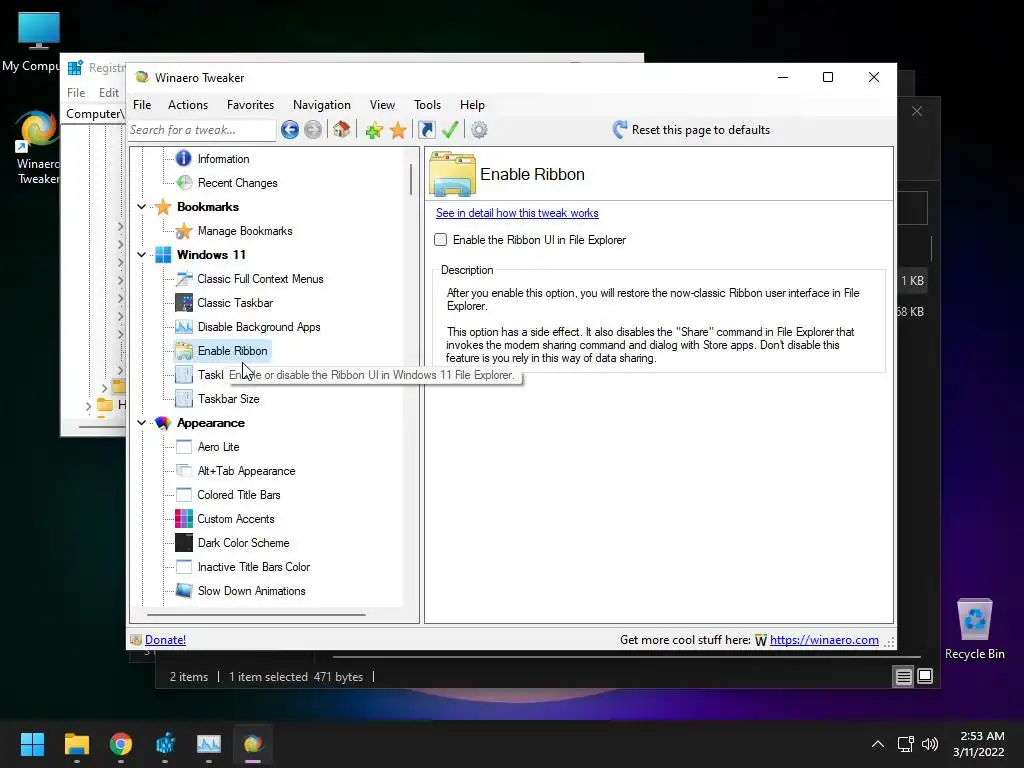Add bookmark with green-plus star icon
The image size is (1024, 768).
[x=374, y=130]
